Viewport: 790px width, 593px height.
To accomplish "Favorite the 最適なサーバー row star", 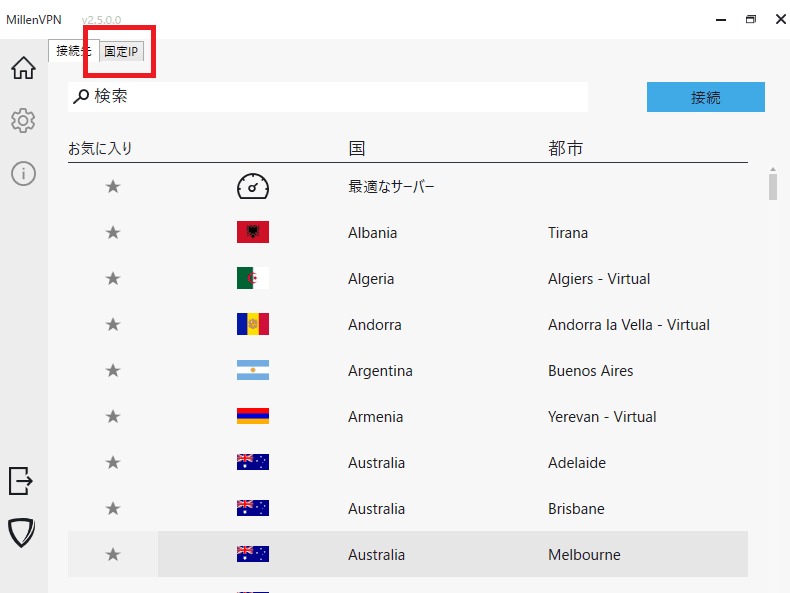I will (113, 186).
